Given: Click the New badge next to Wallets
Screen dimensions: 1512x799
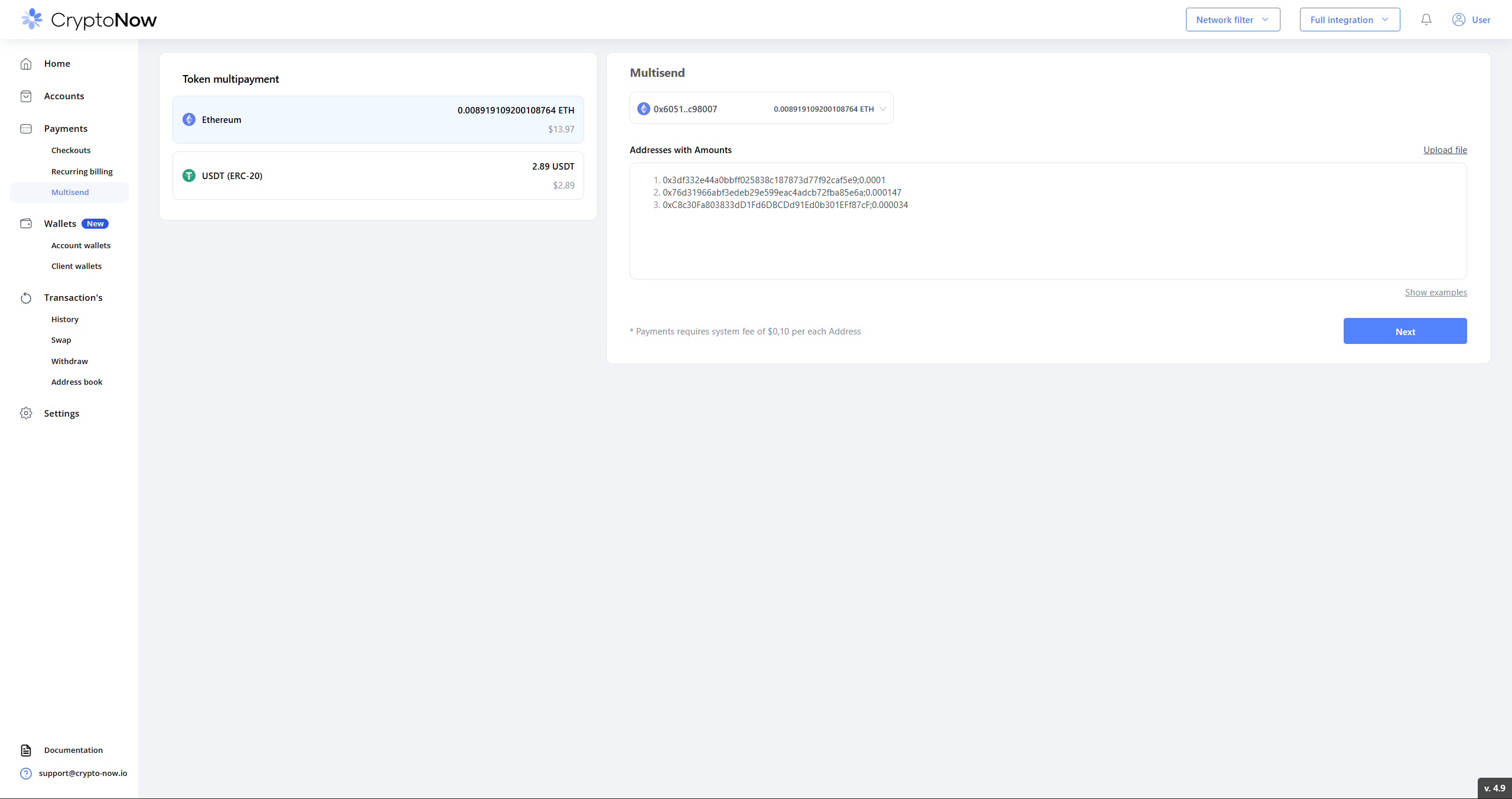Looking at the screenshot, I should (95, 223).
